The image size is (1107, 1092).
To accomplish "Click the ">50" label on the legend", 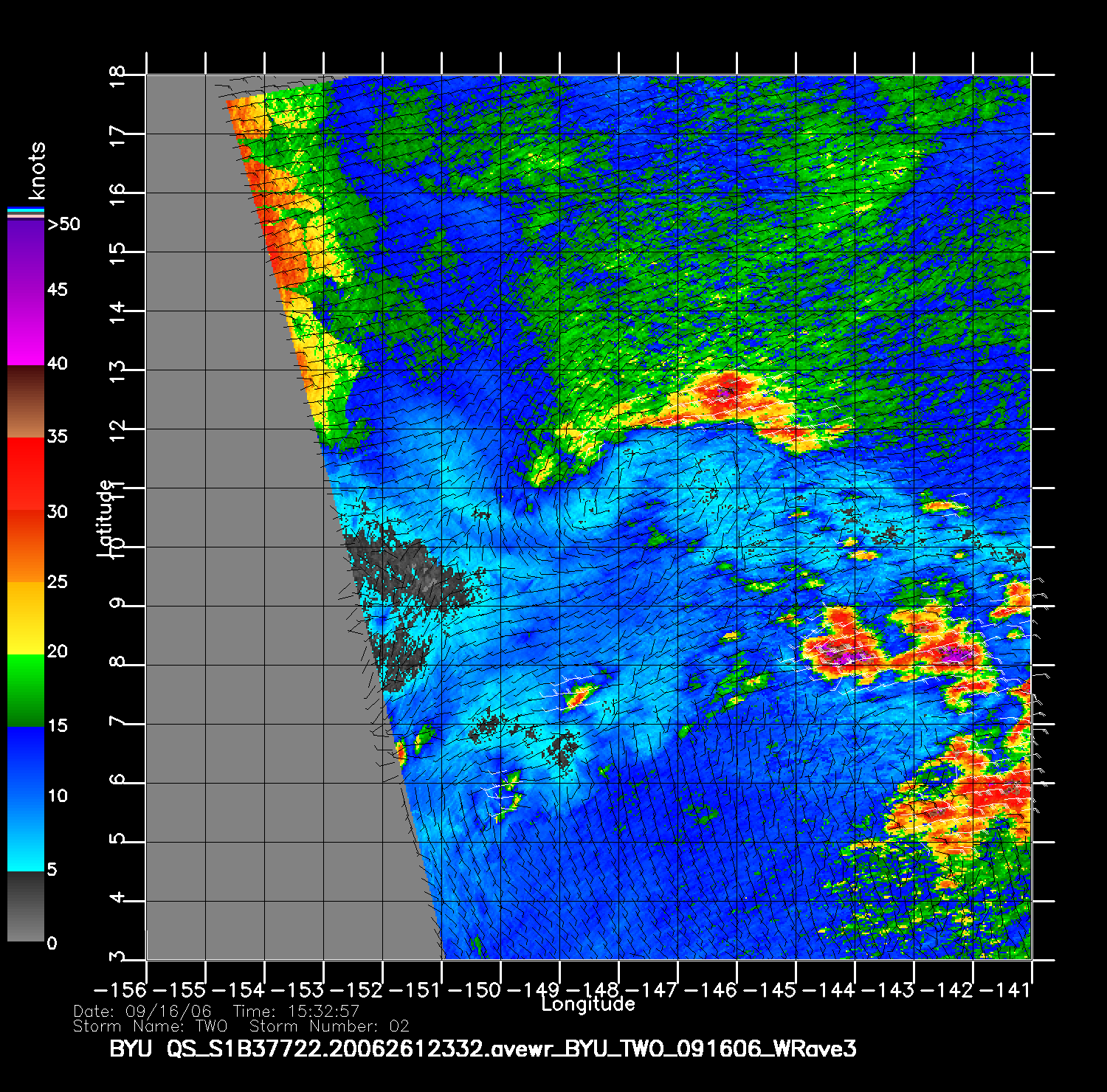I will 63,224.
